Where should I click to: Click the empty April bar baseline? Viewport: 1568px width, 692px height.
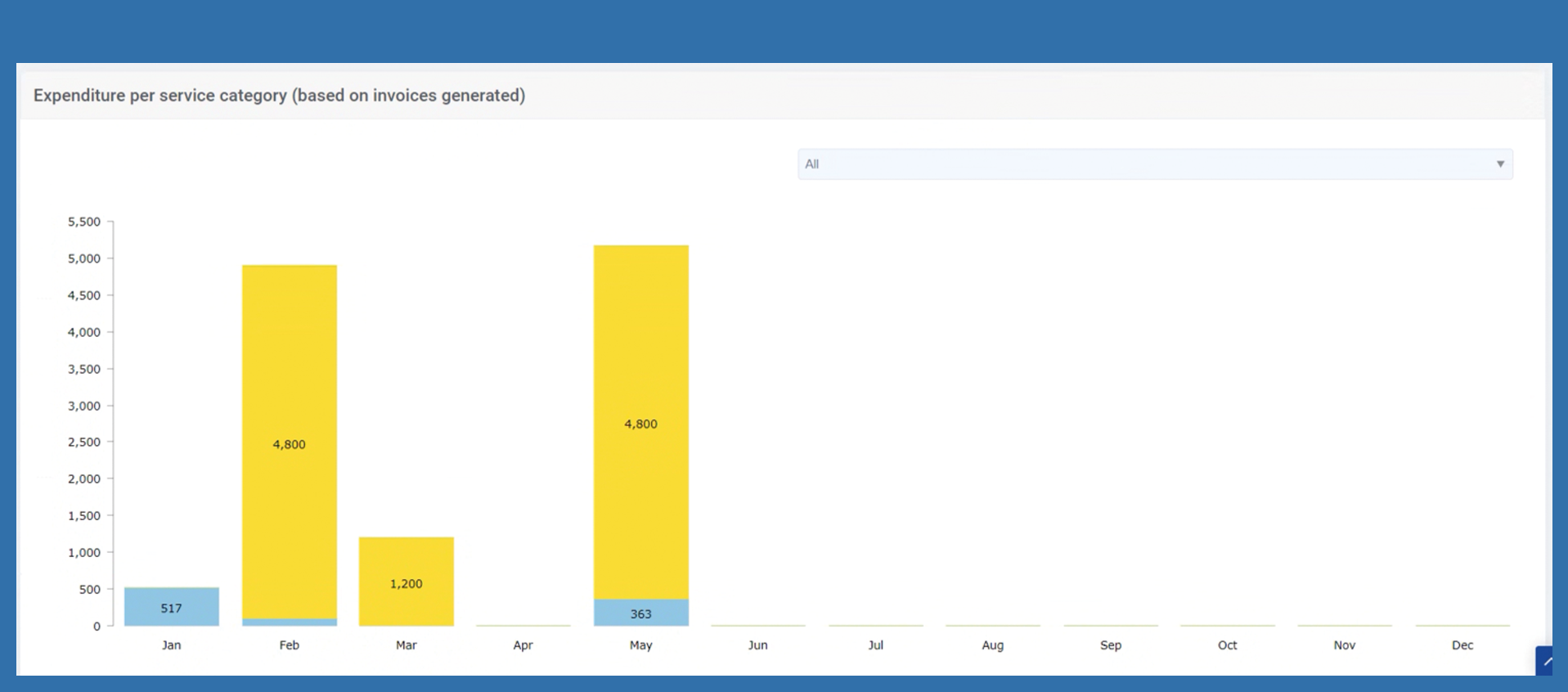click(523, 625)
